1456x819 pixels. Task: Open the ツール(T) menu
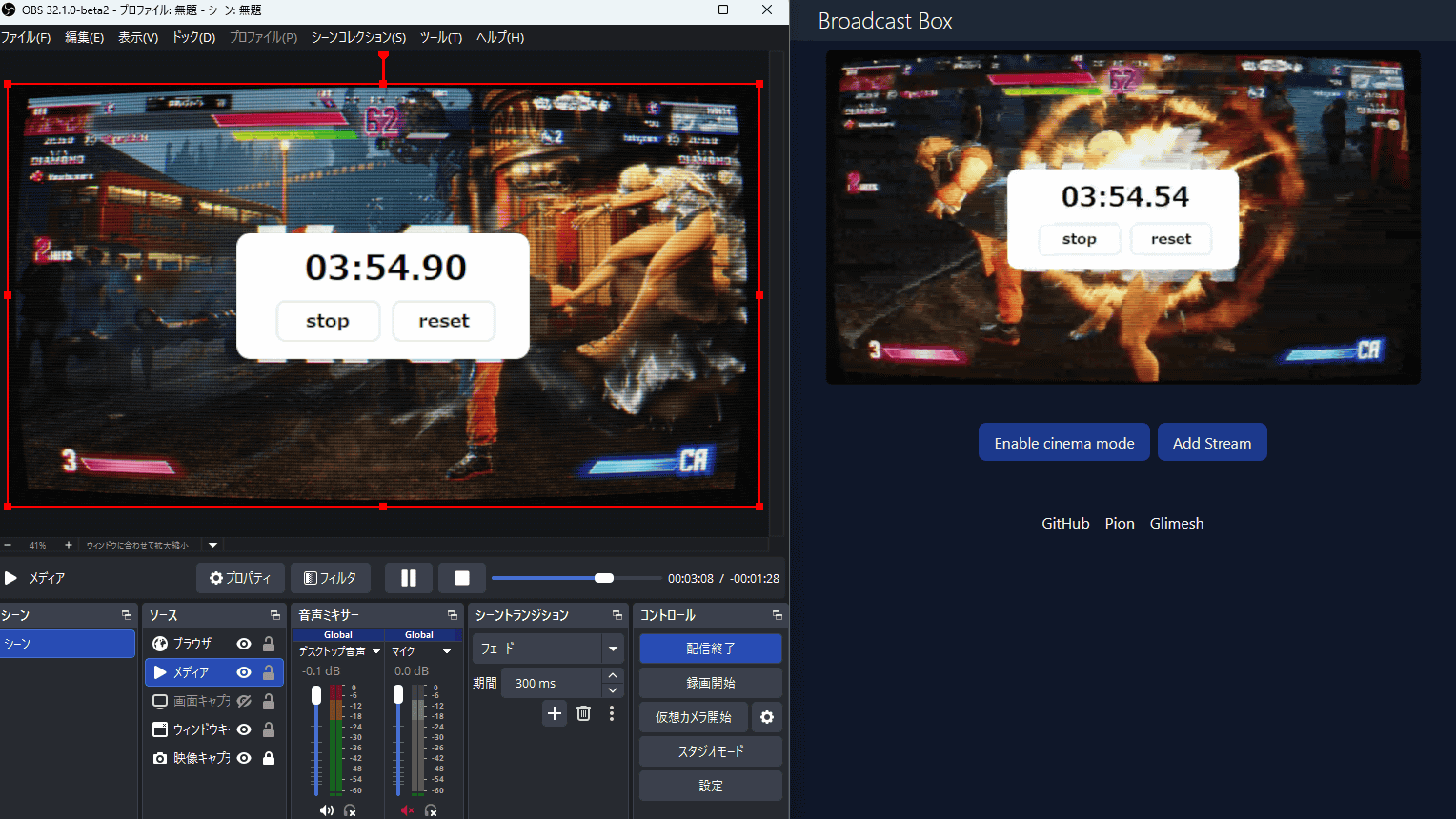click(x=440, y=37)
